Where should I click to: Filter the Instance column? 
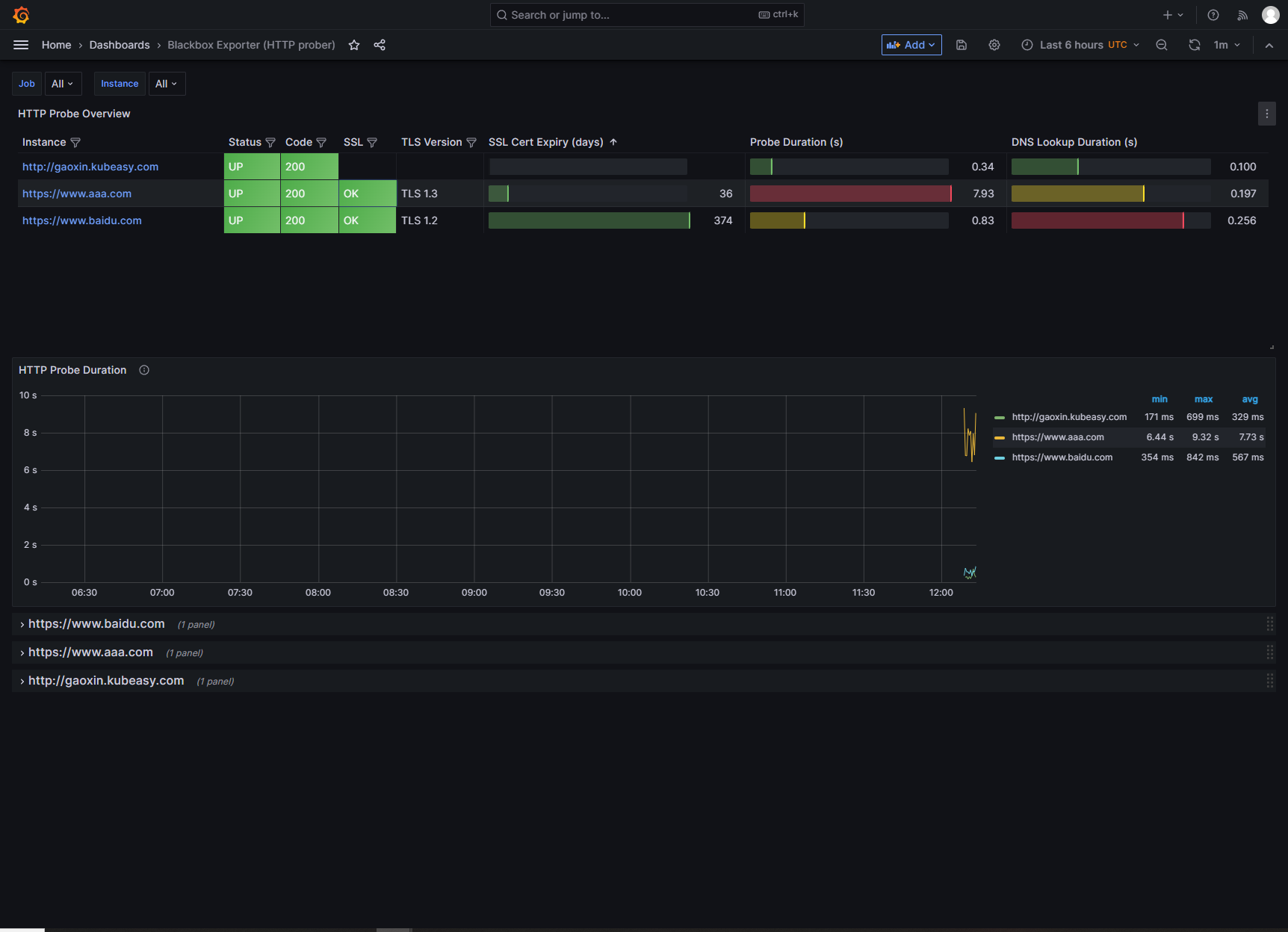click(75, 143)
